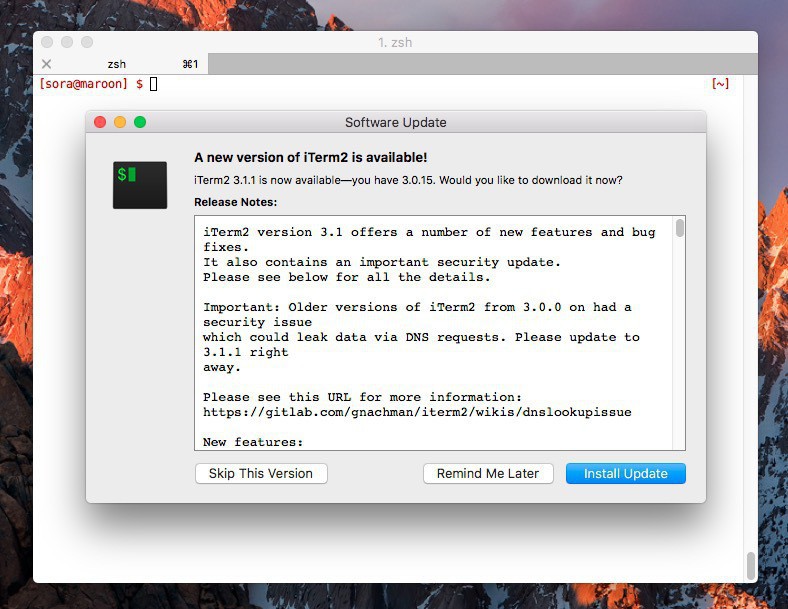
Task: Click the 'Software Update' title bar text
Action: coord(396,122)
